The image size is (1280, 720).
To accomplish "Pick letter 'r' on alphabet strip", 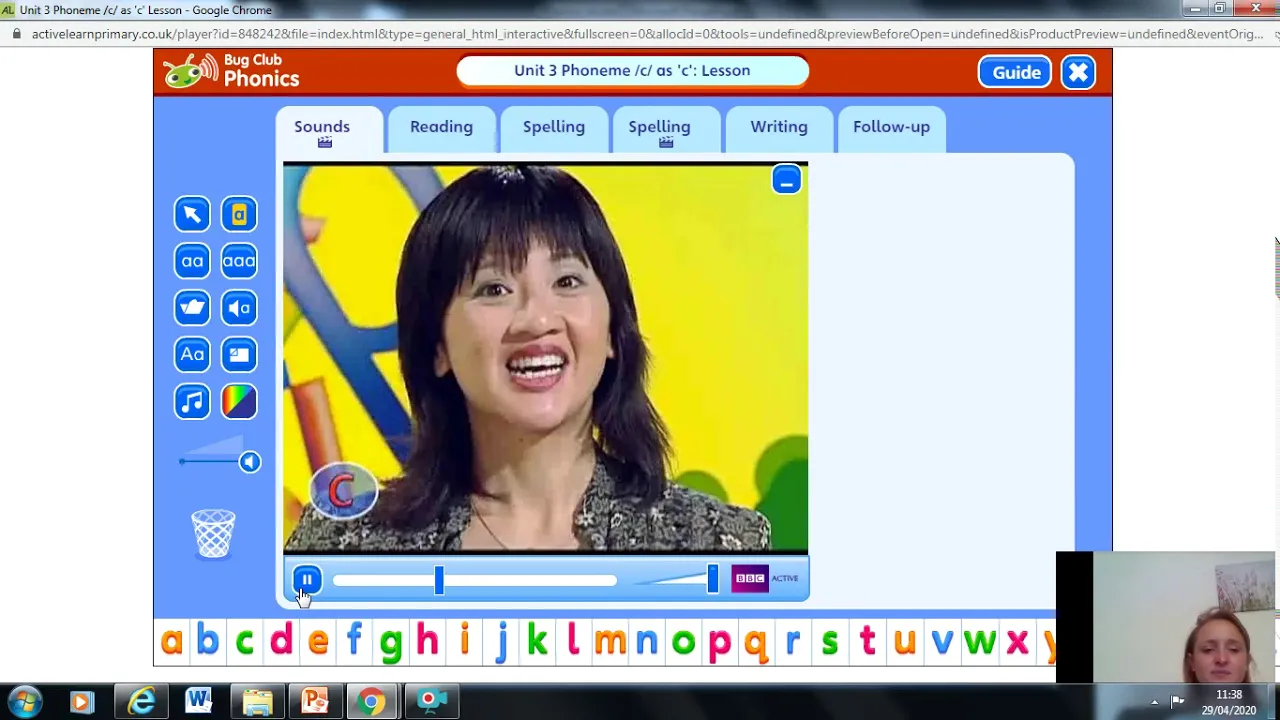I will [793, 642].
